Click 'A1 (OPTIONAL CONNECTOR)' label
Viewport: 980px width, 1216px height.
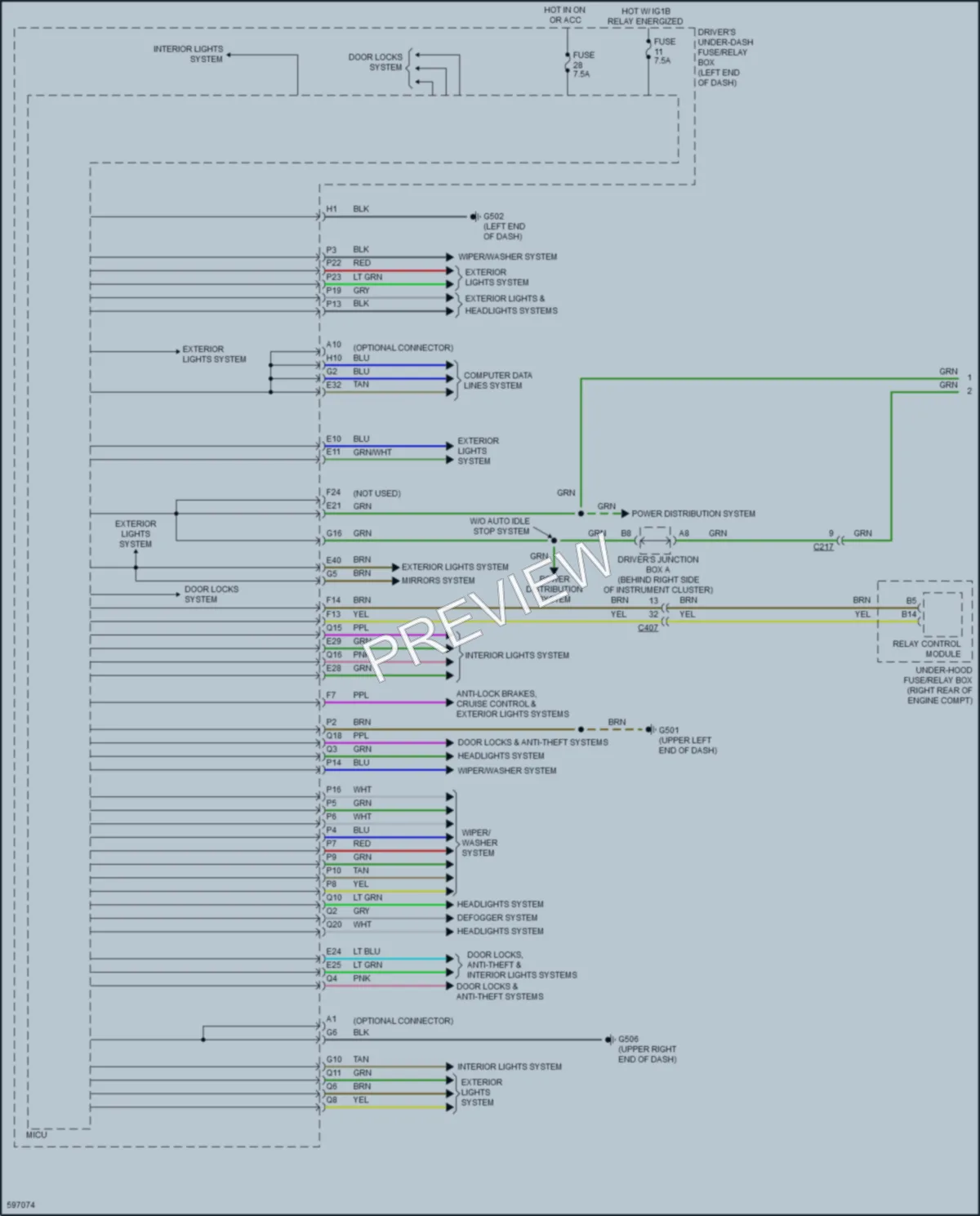390,1020
